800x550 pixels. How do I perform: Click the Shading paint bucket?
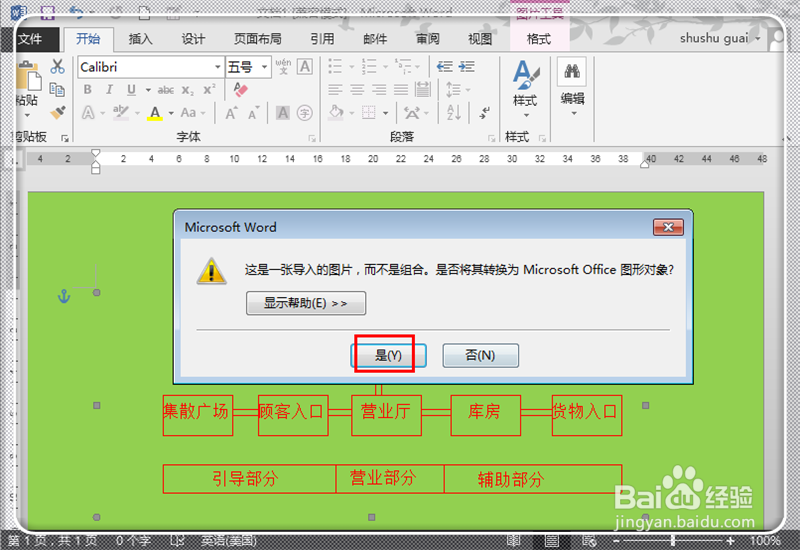point(336,112)
